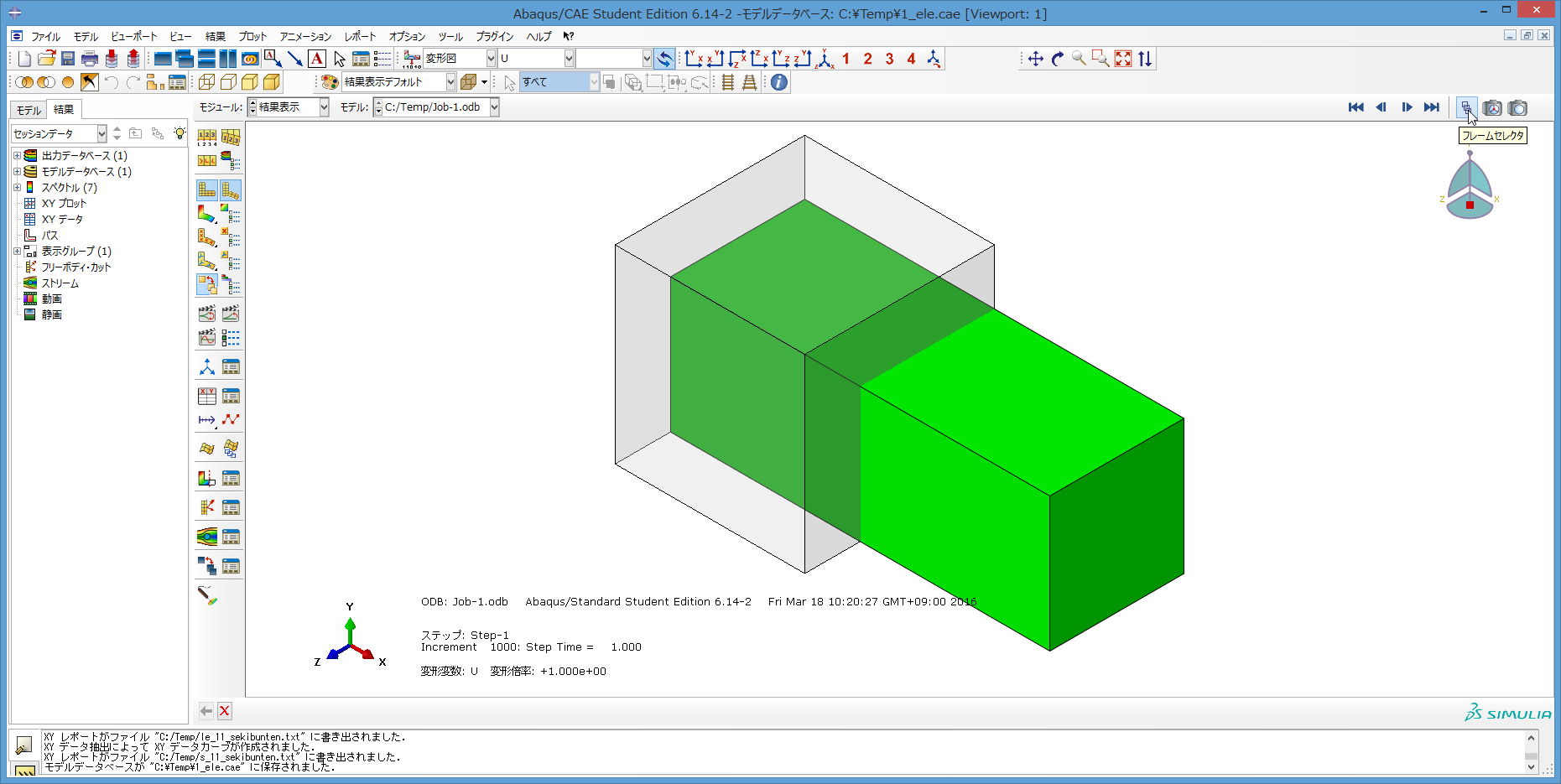The image size is (1561, 784).
Task: Click the stream toolset colored icon
Action: point(207,537)
